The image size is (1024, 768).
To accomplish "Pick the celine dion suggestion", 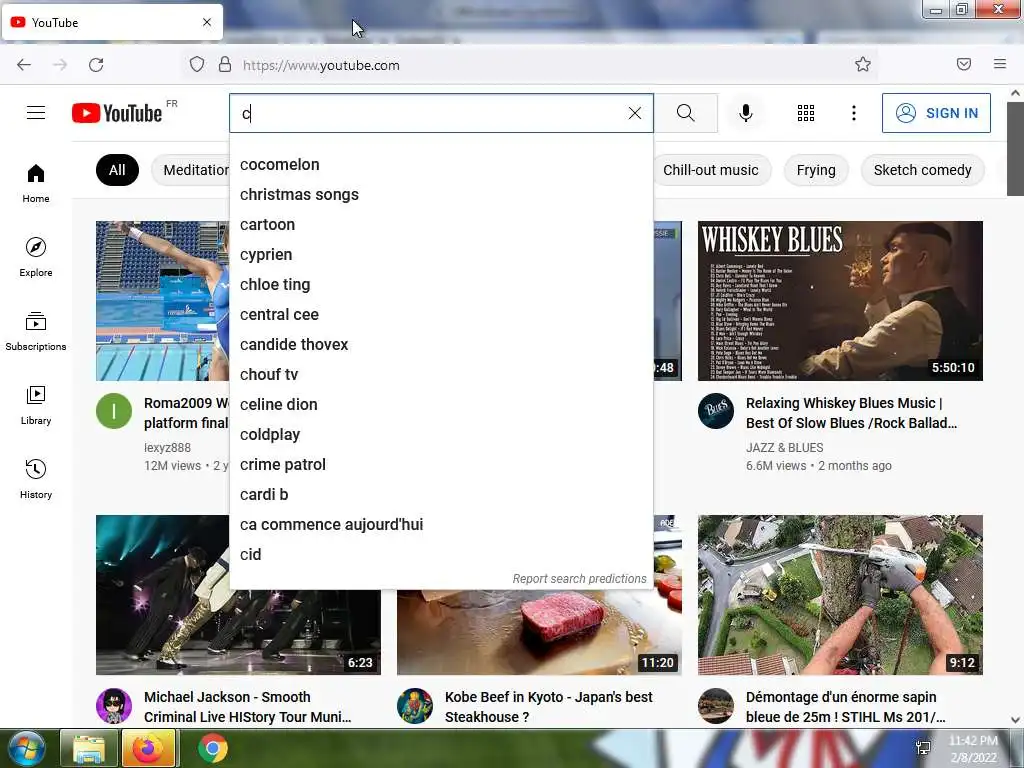I will pos(441,405).
